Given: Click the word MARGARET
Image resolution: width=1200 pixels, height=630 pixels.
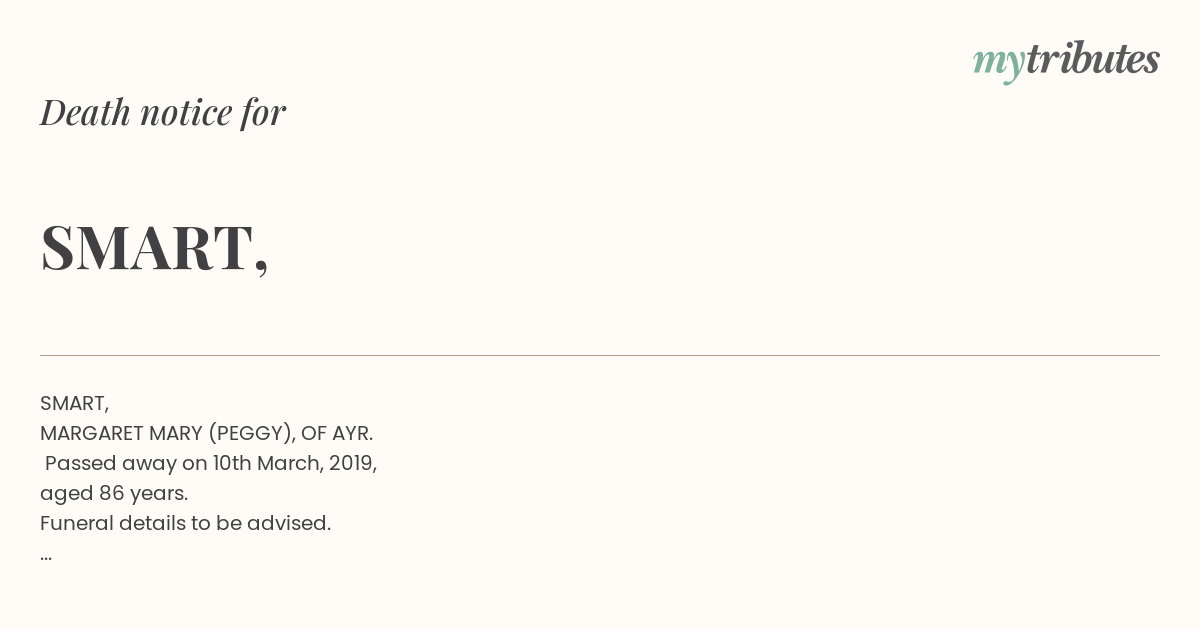Looking at the screenshot, I should click(92, 434).
